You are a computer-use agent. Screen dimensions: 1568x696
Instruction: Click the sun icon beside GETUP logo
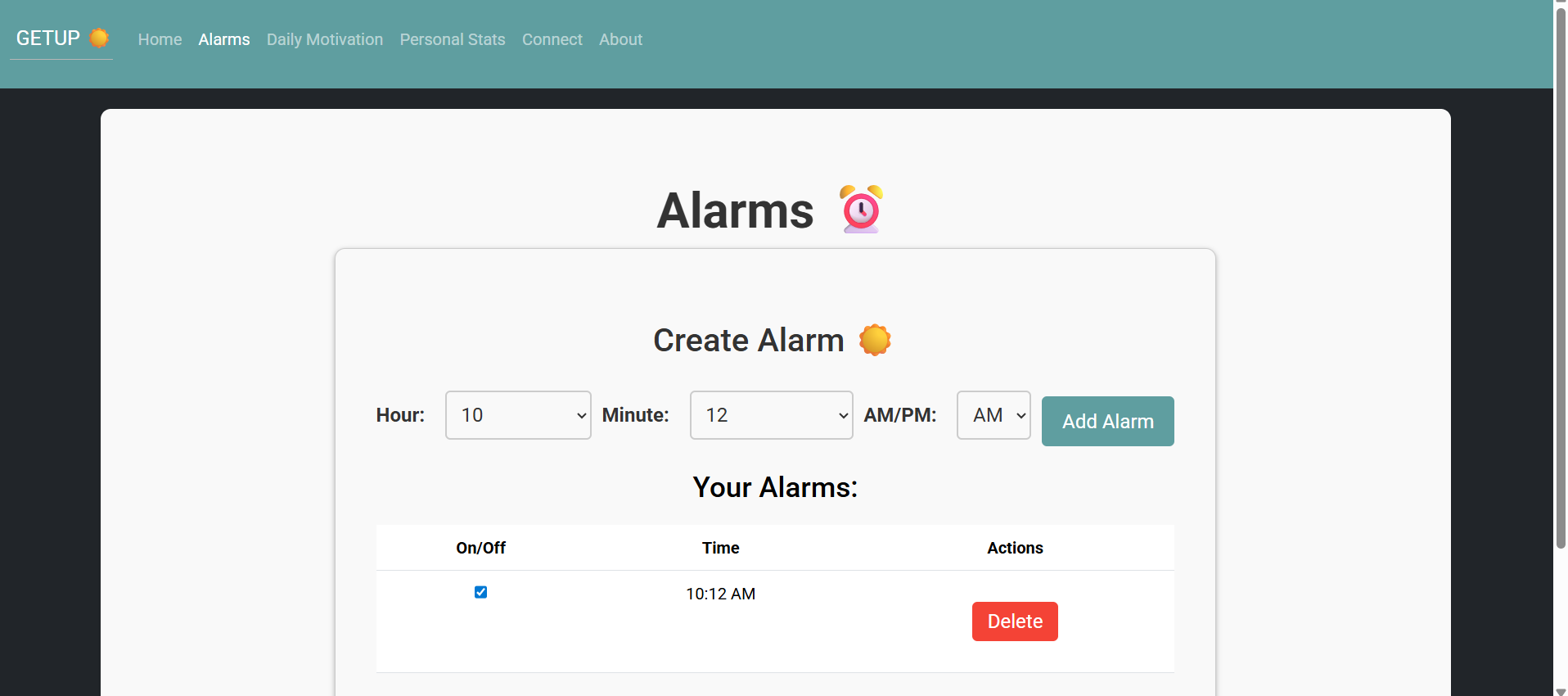coord(99,38)
